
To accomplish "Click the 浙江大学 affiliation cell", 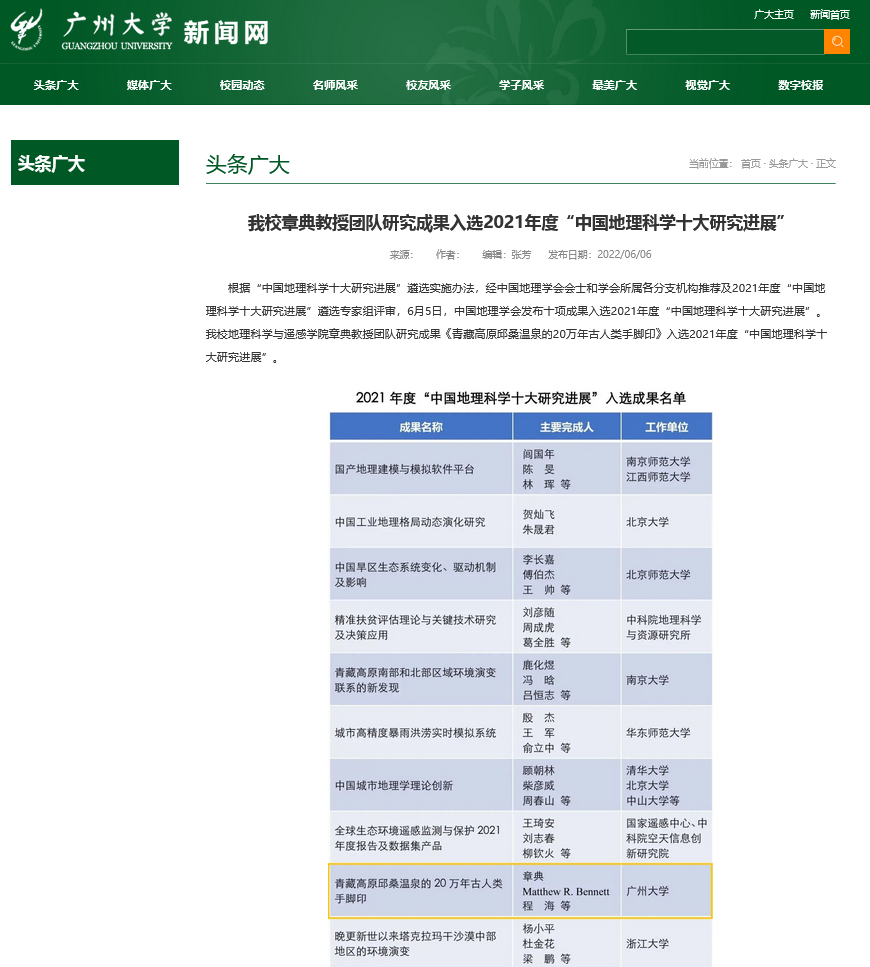I will (667, 944).
